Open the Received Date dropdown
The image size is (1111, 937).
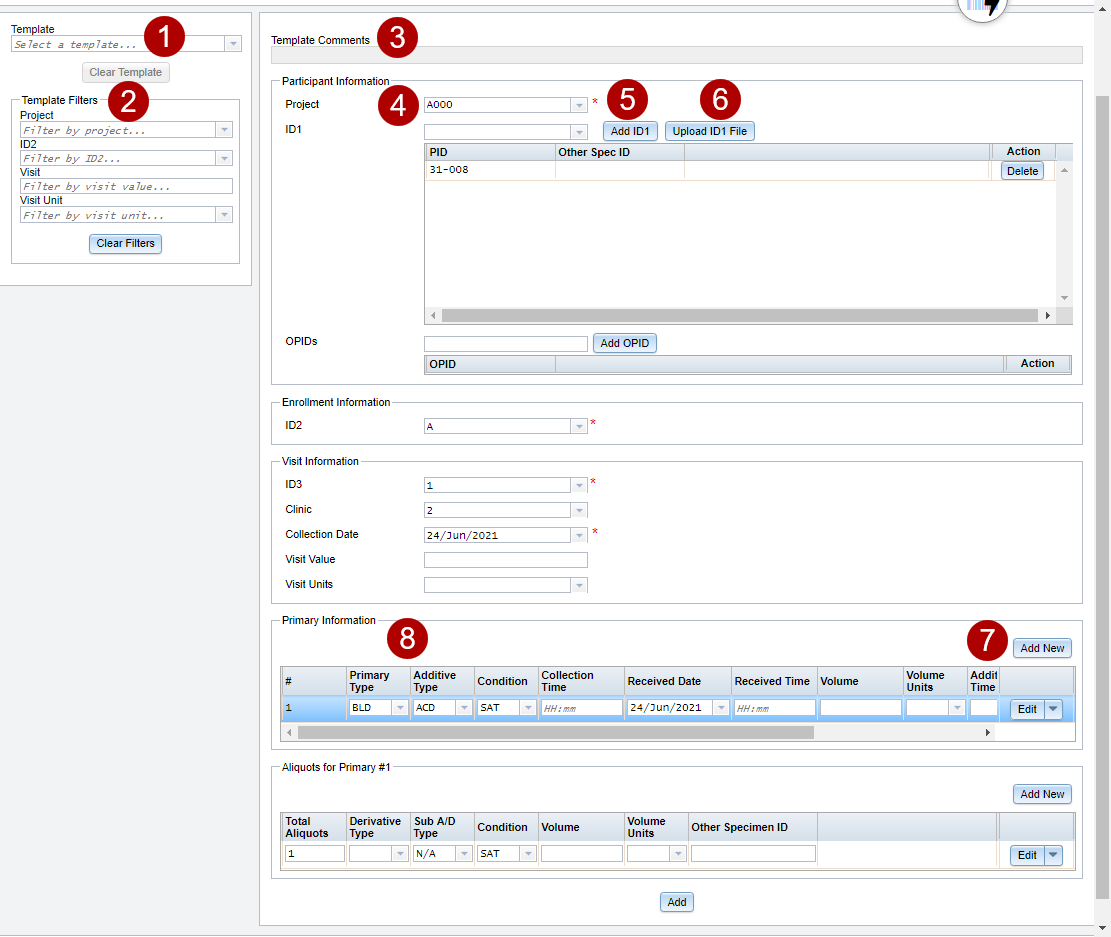(x=721, y=707)
